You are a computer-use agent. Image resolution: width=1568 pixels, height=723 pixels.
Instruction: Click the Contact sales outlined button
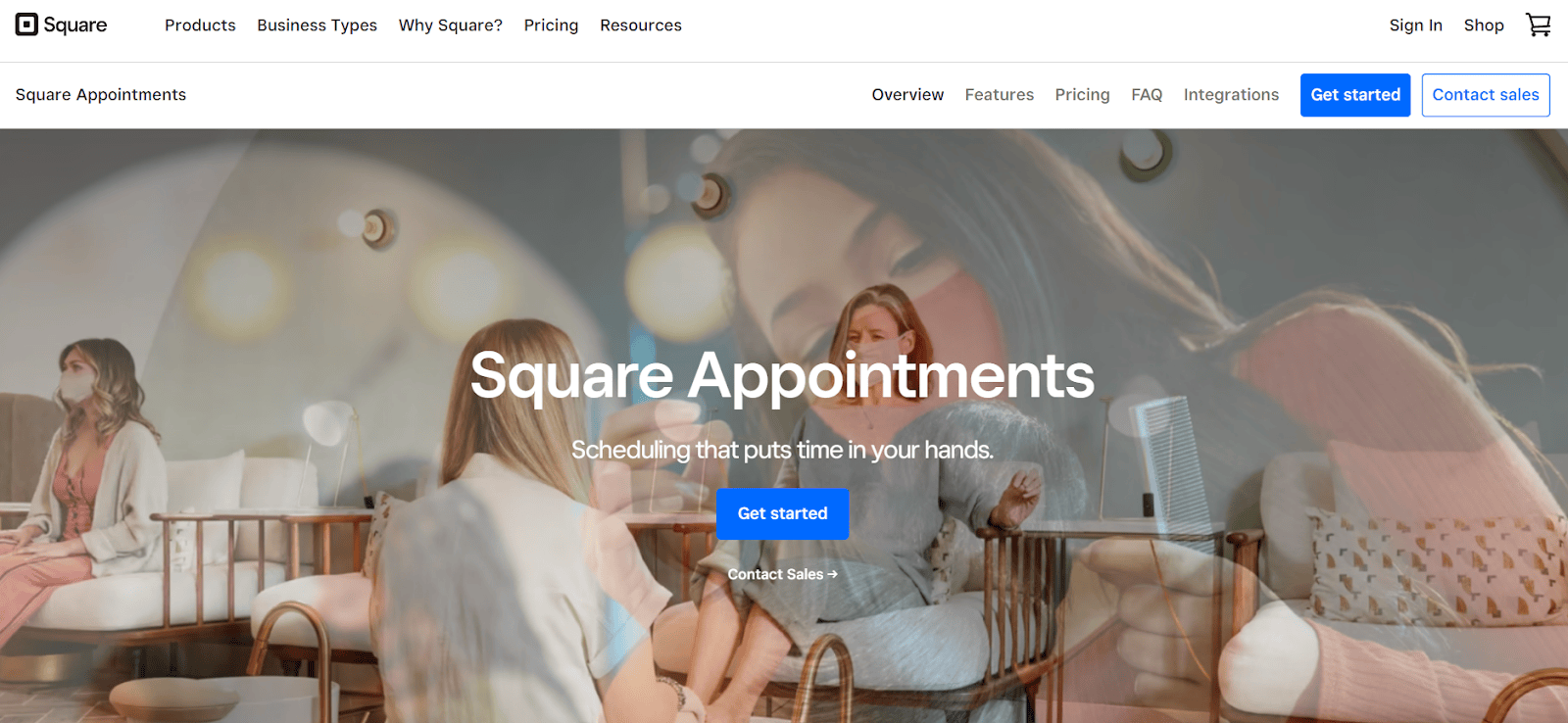(1486, 95)
